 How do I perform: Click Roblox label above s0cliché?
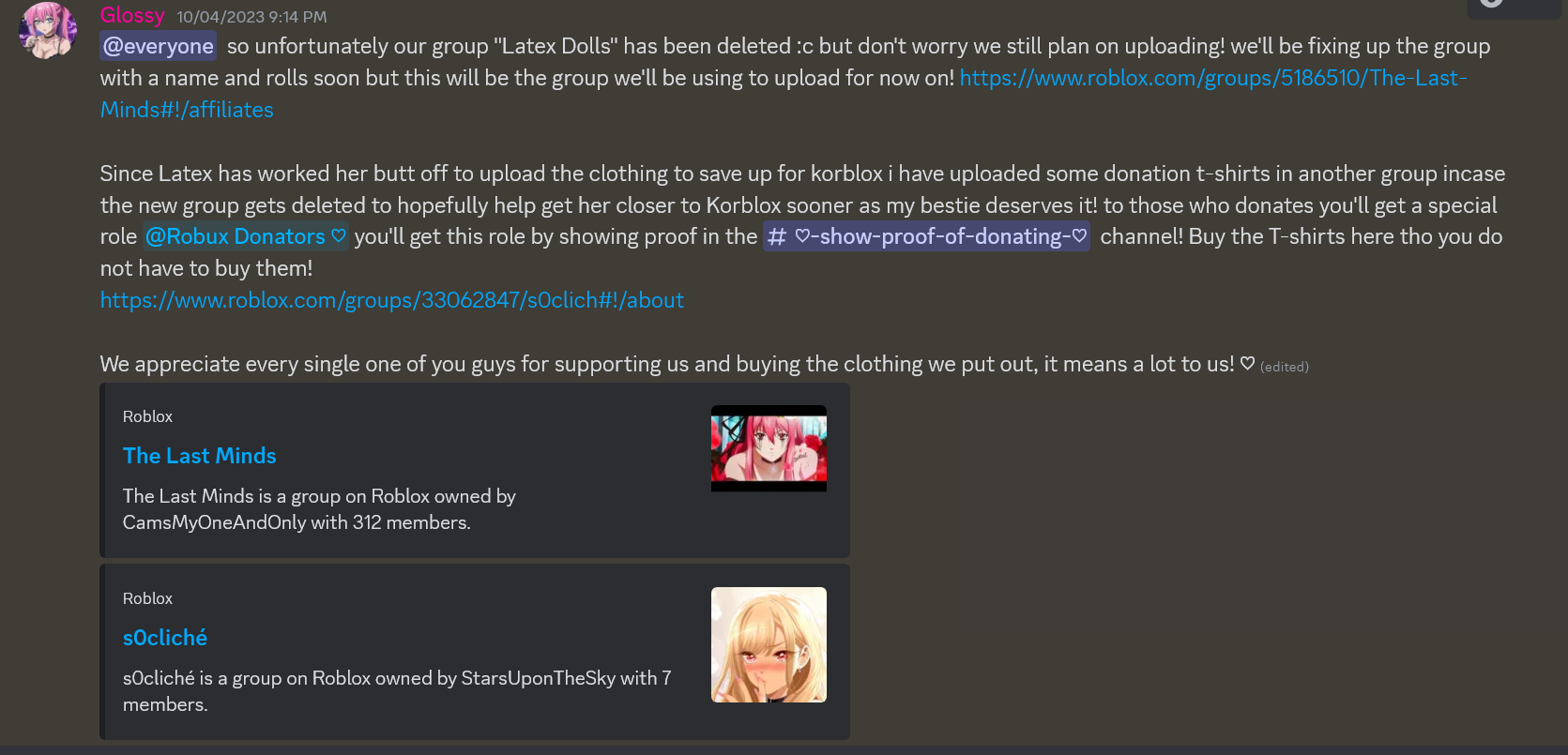[147, 598]
